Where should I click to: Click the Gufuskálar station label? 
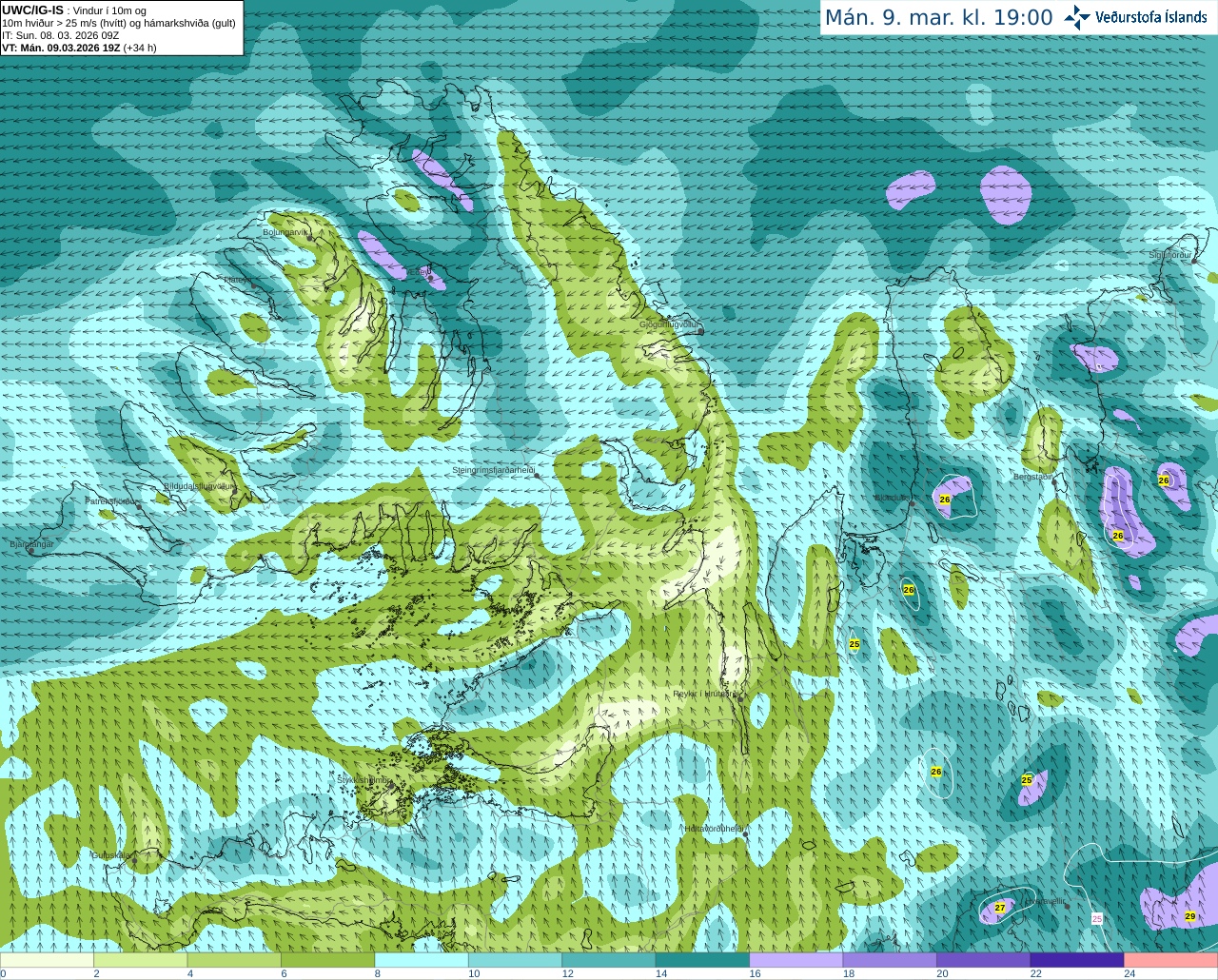[x=111, y=855]
